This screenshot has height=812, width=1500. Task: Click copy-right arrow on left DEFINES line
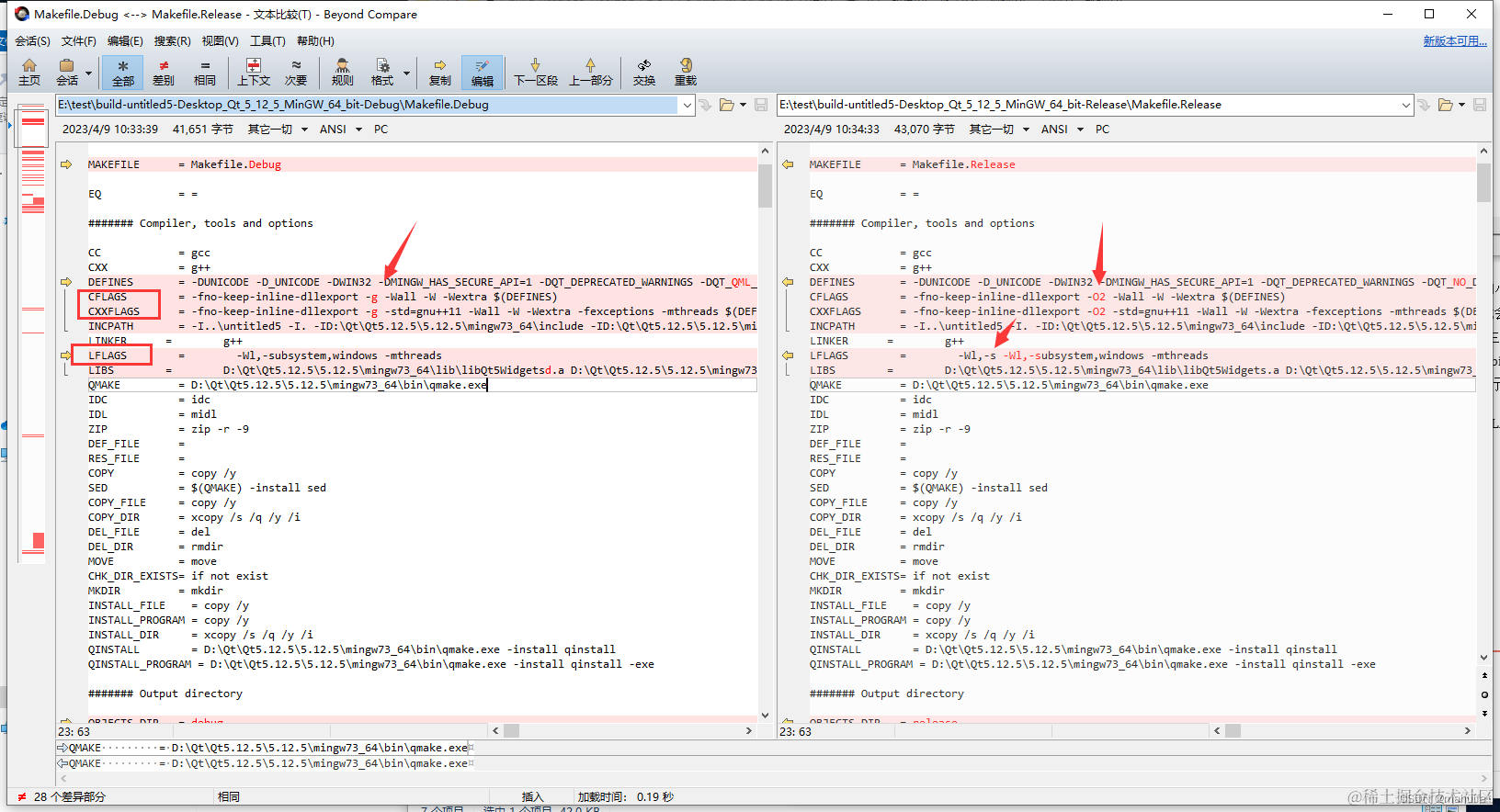click(x=66, y=282)
